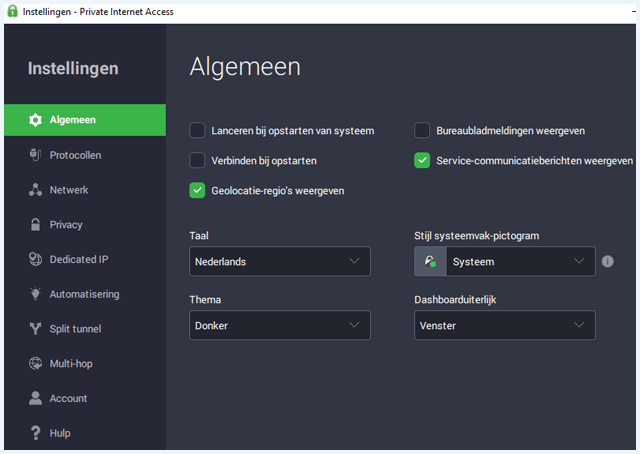Click the chevron arrow in Nederlands dropdown
The width and height of the screenshot is (640, 454).
354,261
